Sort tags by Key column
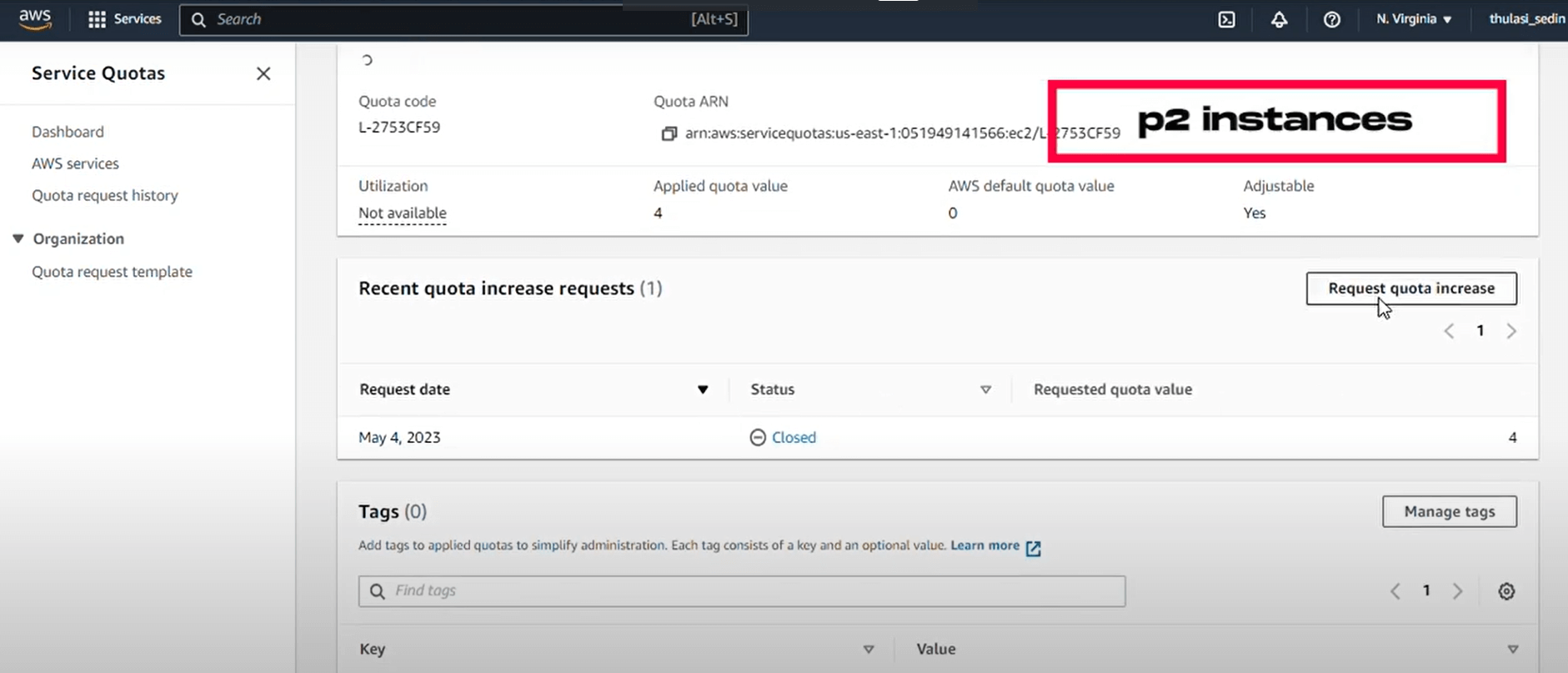 [x=868, y=649]
